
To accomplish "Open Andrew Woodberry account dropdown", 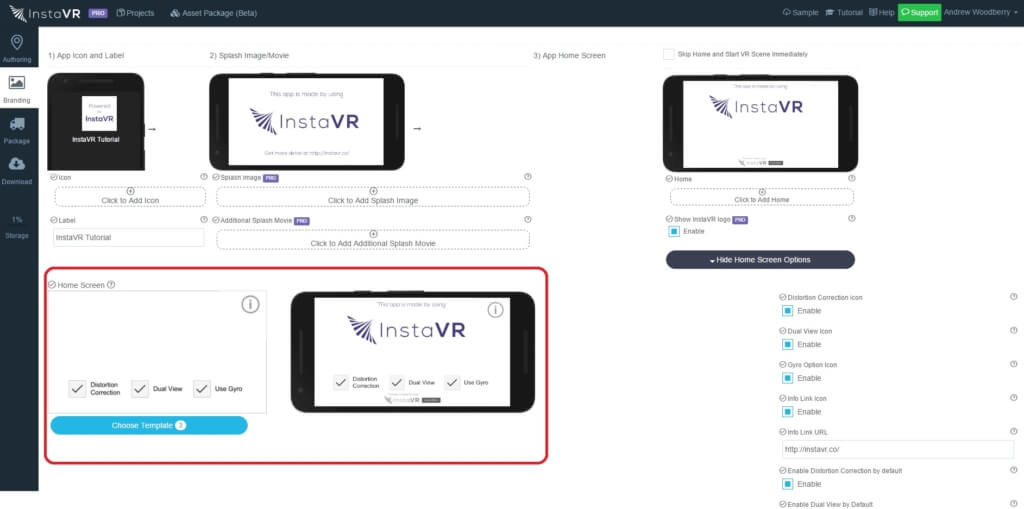I will (981, 12).
